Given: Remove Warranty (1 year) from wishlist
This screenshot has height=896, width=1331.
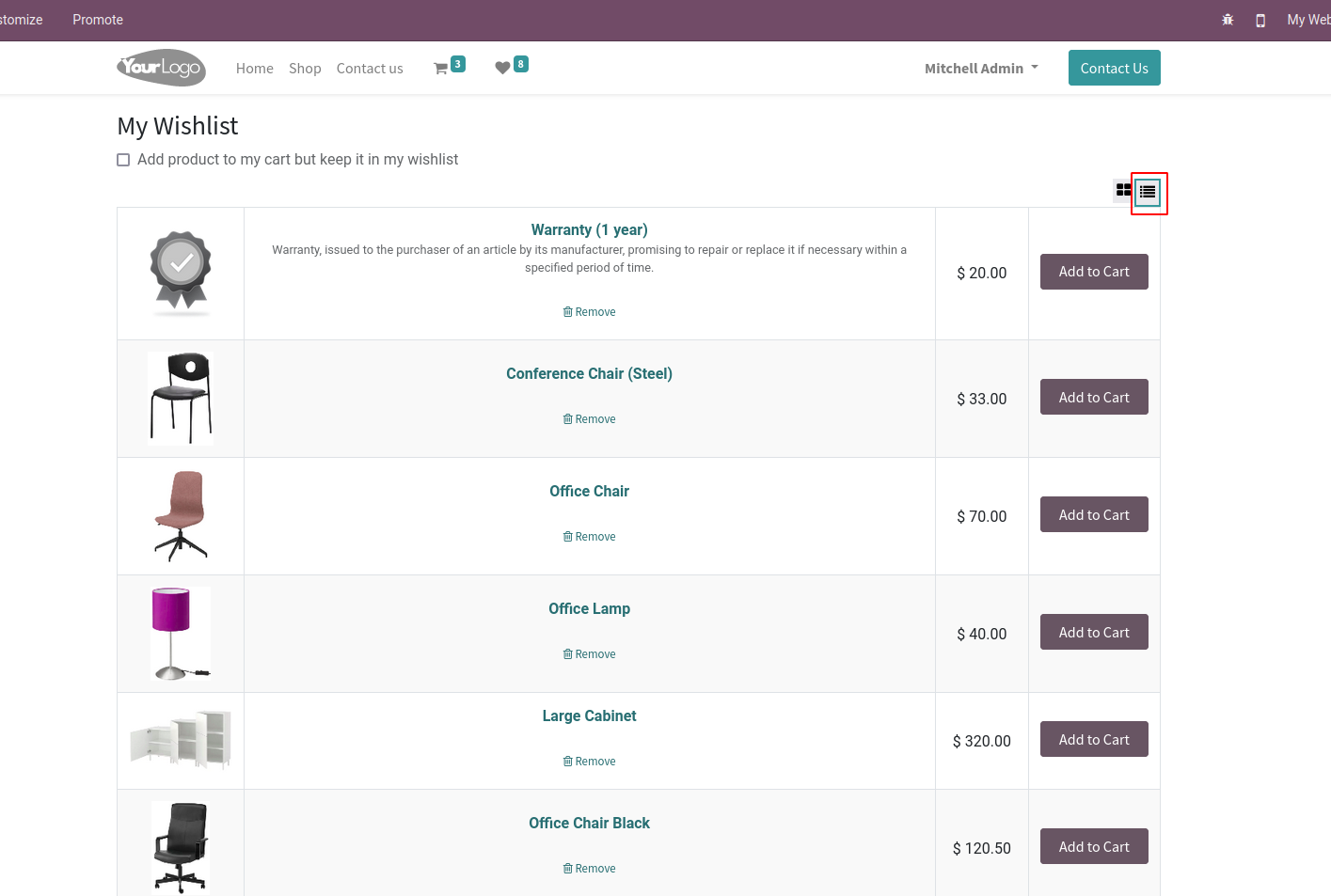Looking at the screenshot, I should point(589,312).
